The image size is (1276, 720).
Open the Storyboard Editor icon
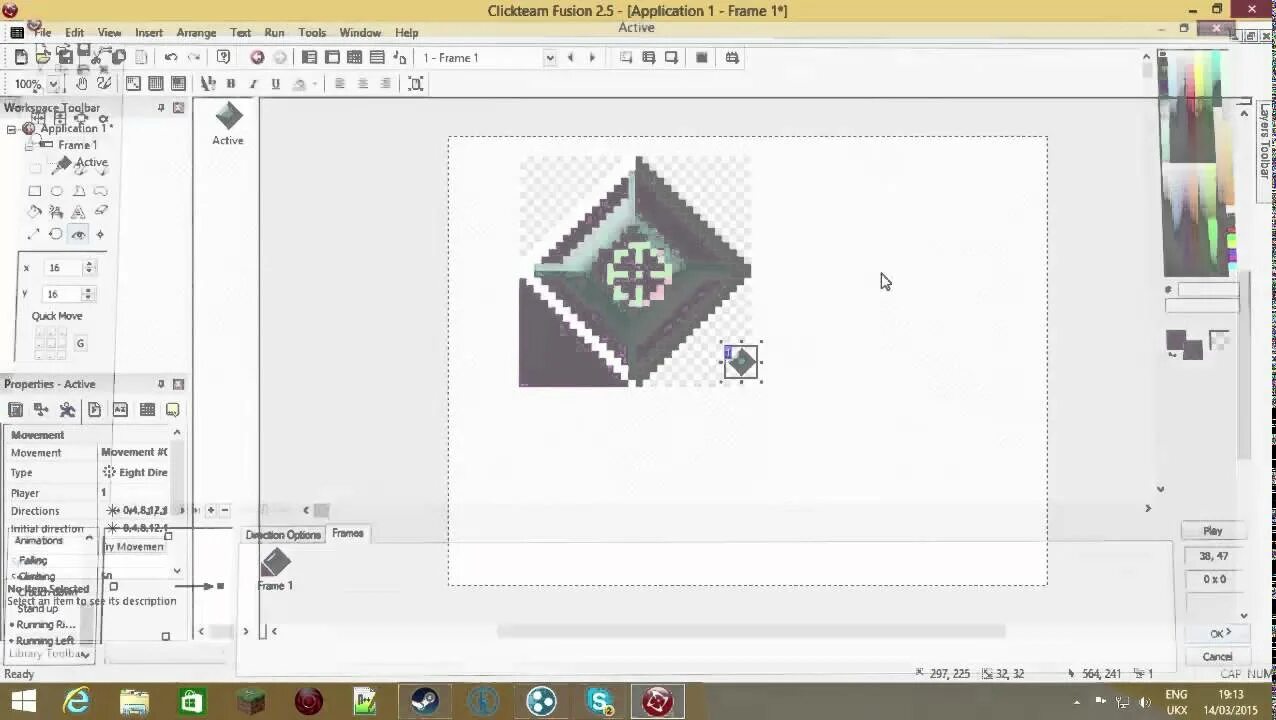310,57
